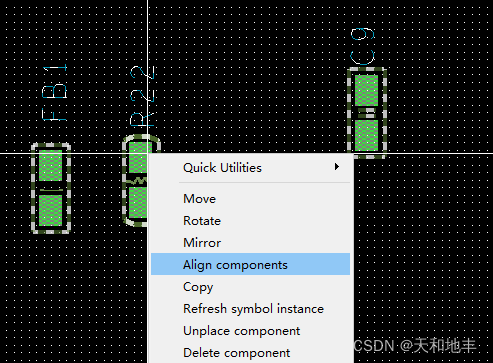Select the highlighted Align components entry
The width and height of the screenshot is (493, 363).
click(x=250, y=264)
